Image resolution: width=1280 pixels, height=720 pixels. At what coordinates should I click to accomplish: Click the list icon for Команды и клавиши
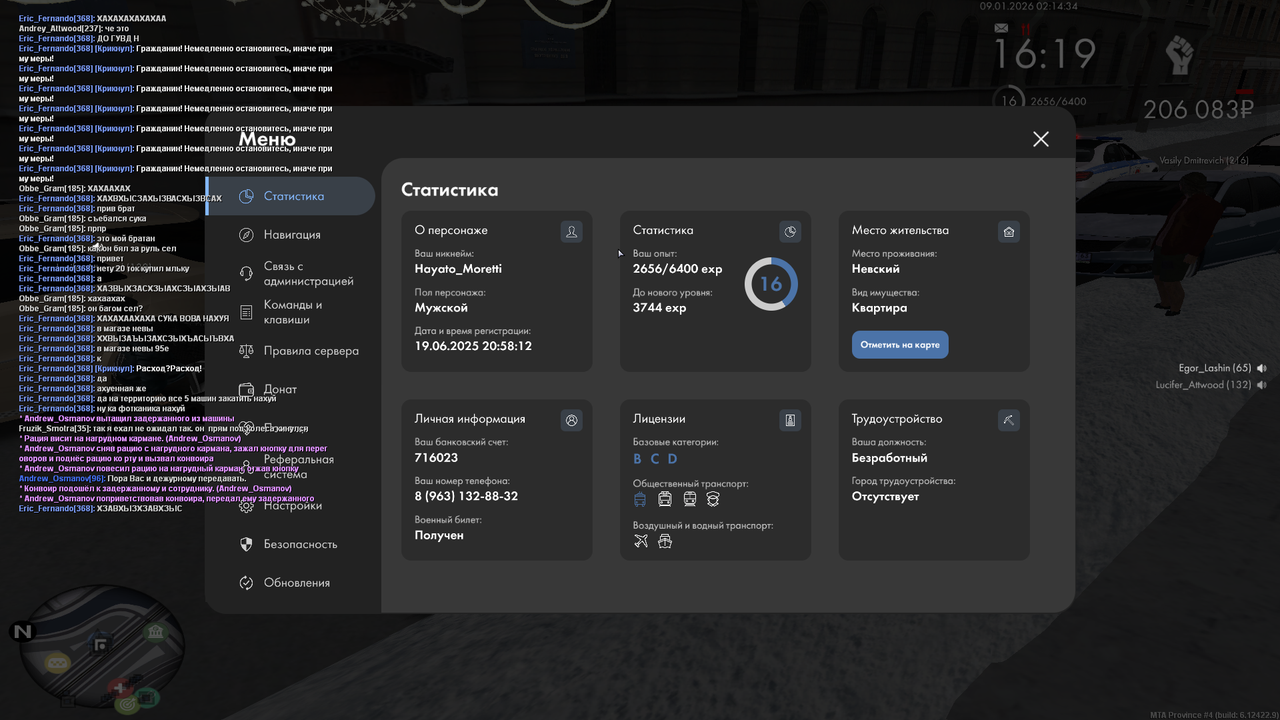point(246,312)
